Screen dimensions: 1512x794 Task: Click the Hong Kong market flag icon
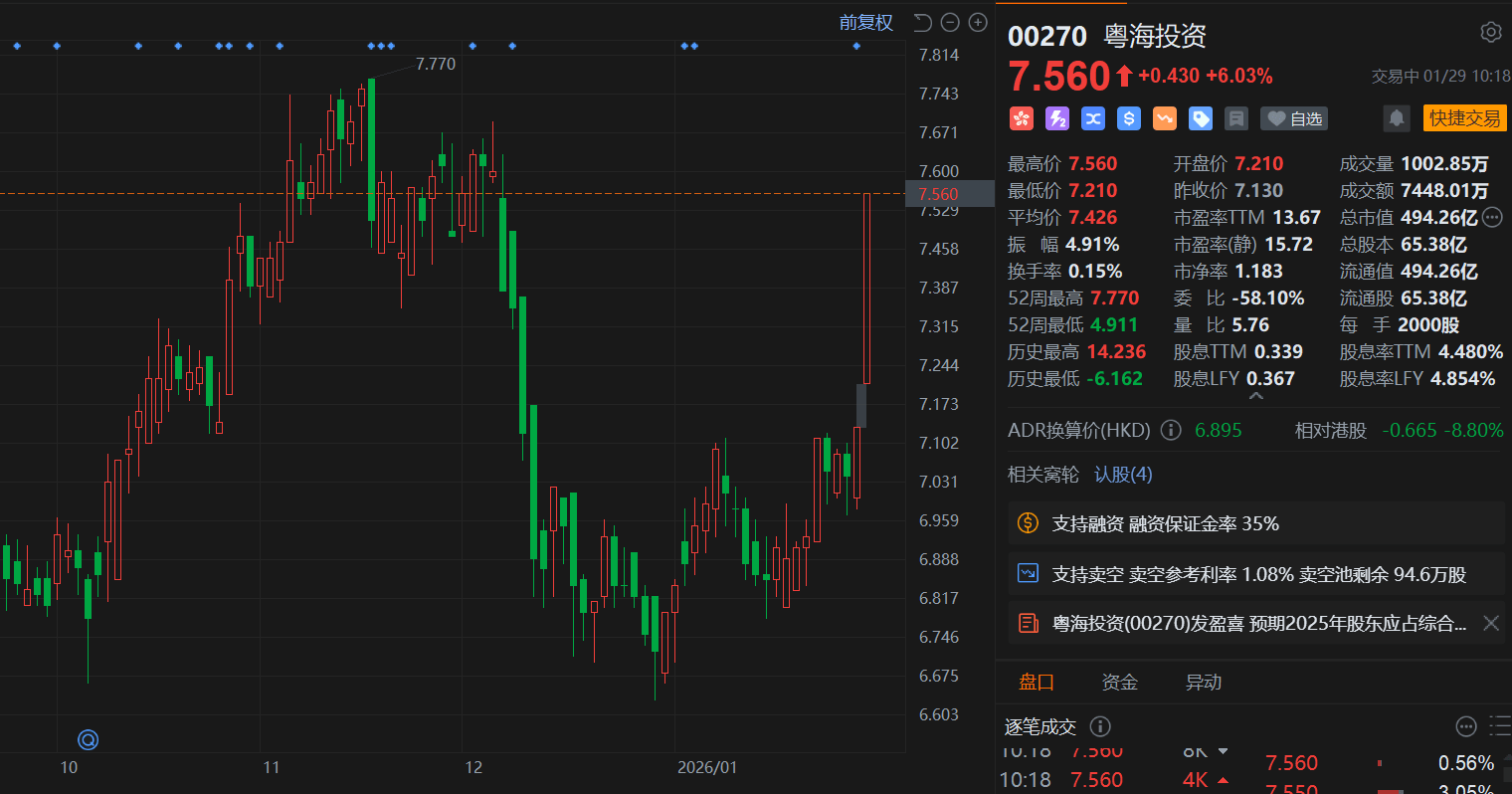click(x=1022, y=119)
